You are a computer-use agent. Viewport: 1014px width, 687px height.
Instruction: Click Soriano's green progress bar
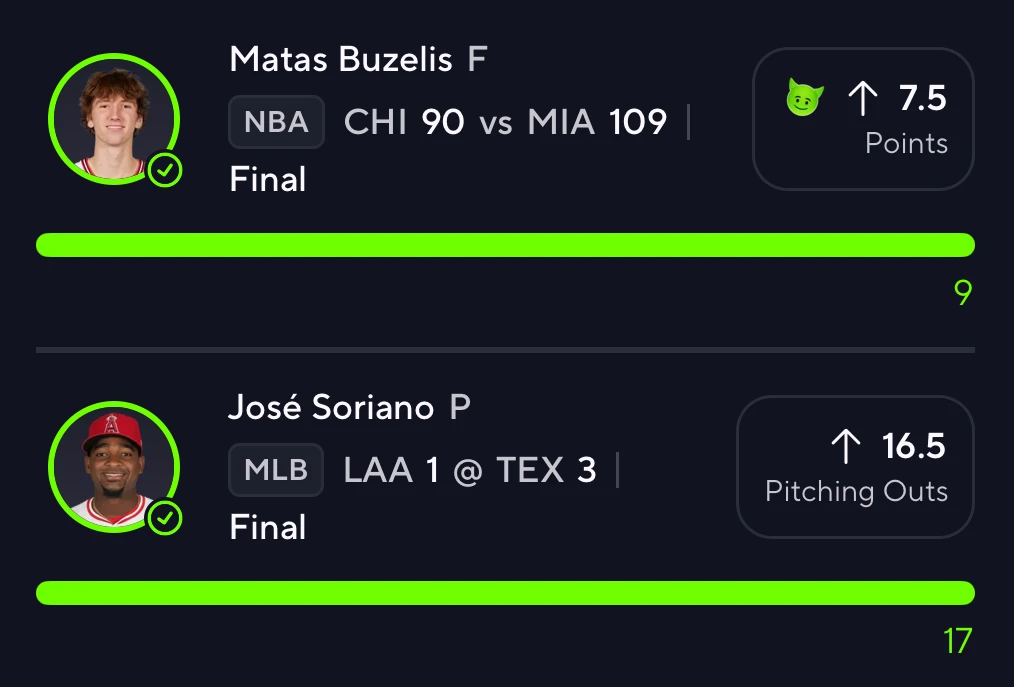(x=505, y=593)
